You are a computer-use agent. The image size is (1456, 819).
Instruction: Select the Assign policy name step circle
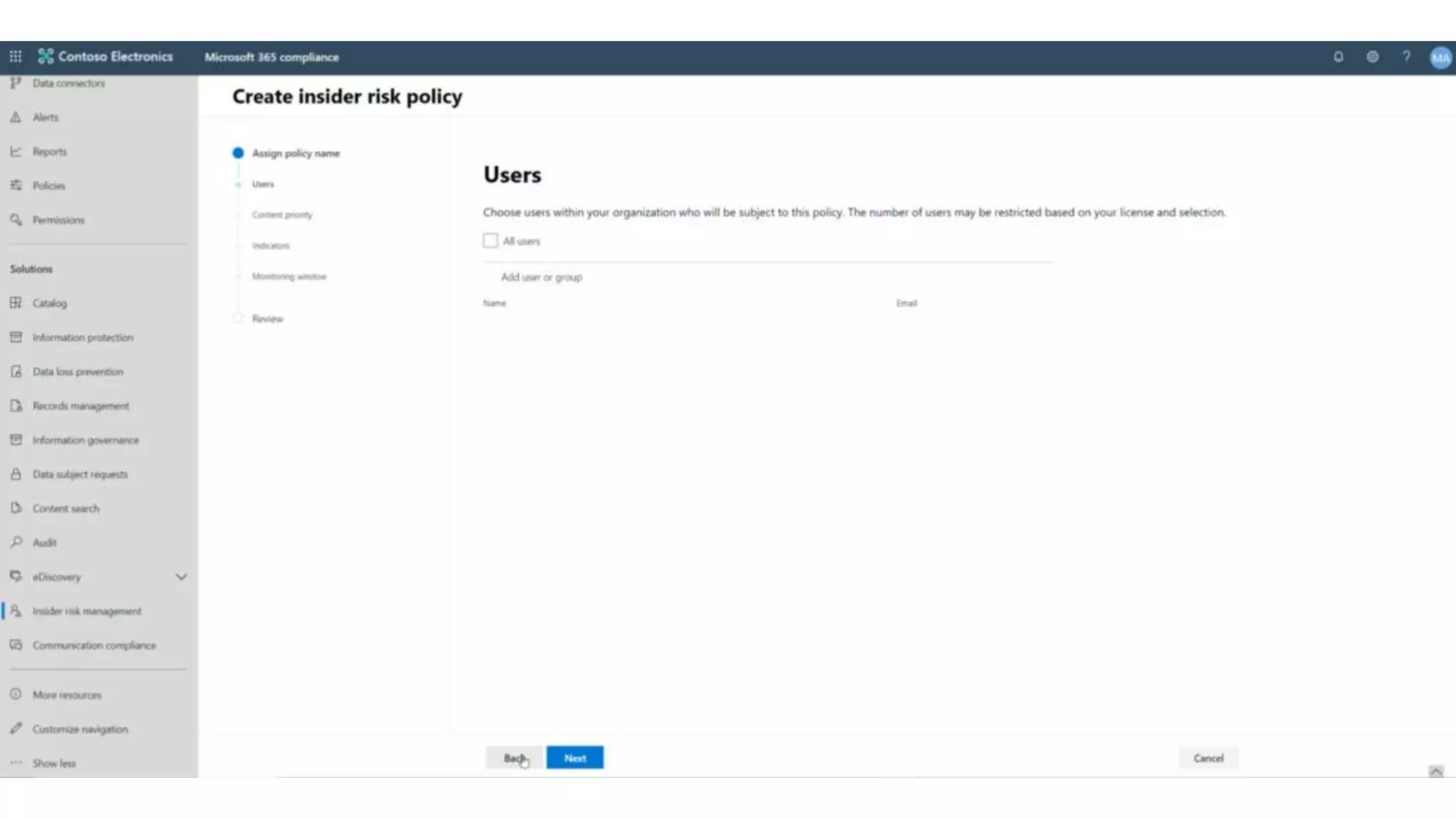[x=238, y=153]
